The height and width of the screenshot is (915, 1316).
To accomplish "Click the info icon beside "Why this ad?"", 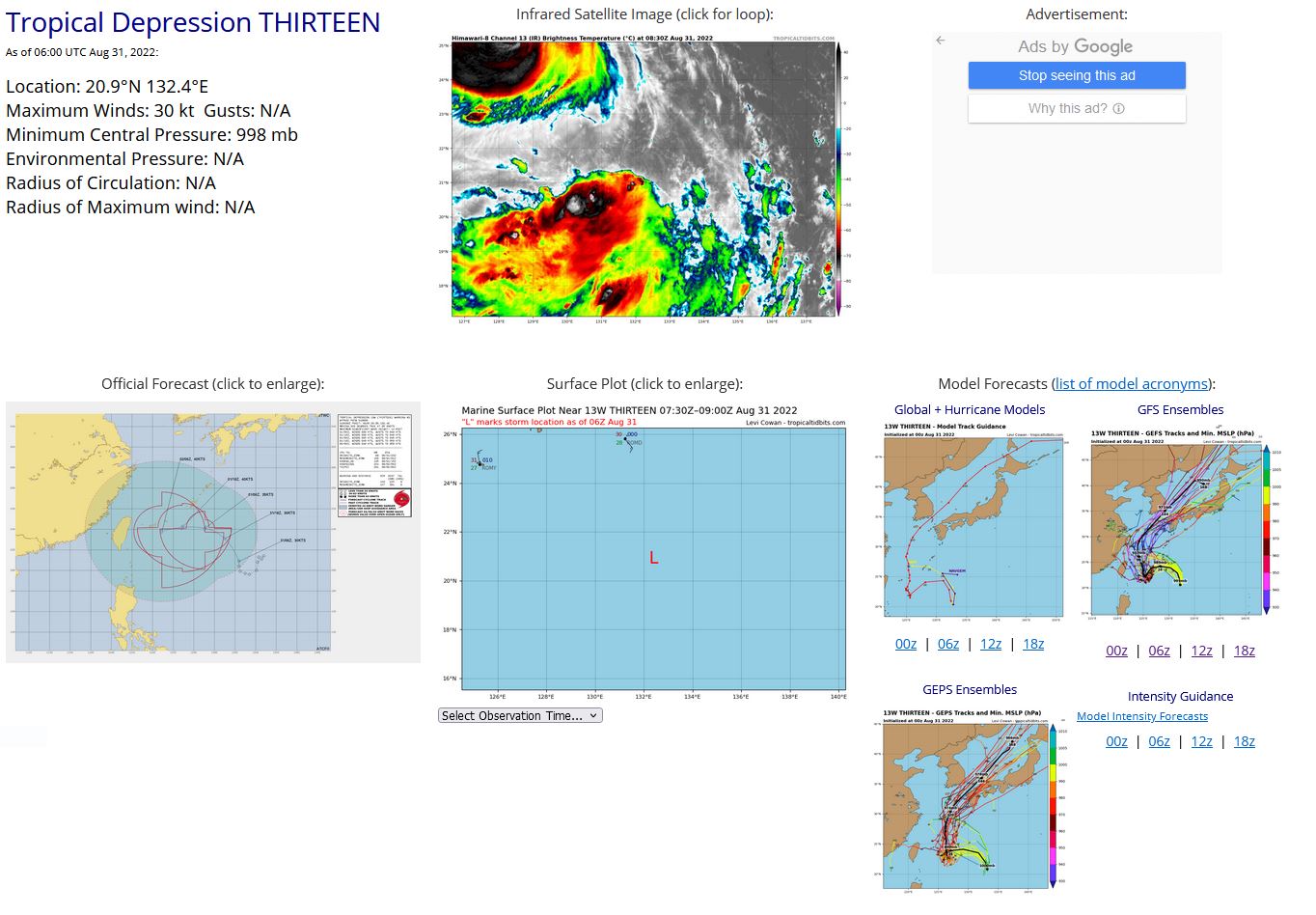I will pos(1118,109).
